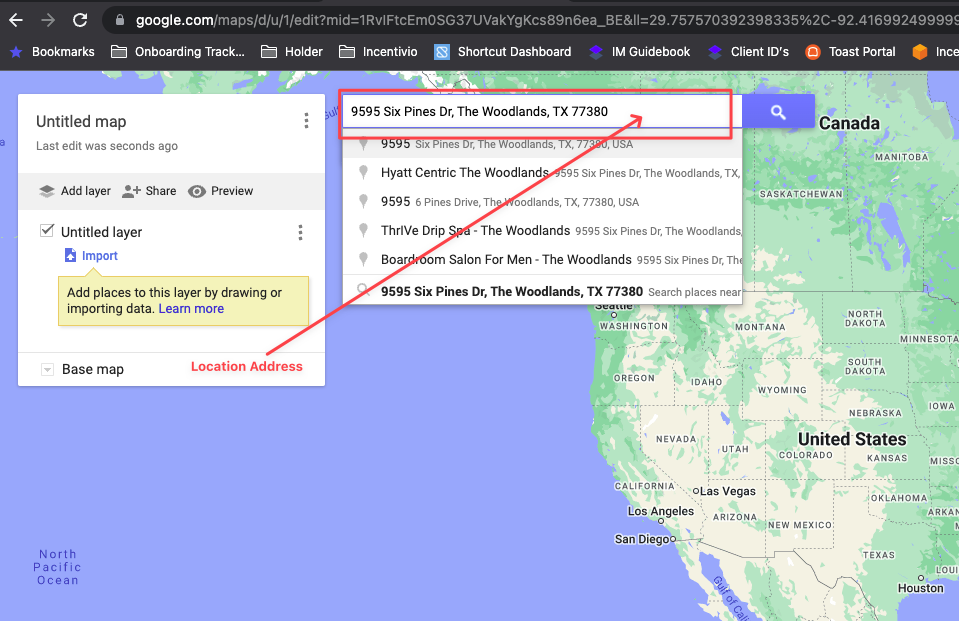This screenshot has height=621, width=959.
Task: Open the Learn more link
Action: [x=191, y=309]
